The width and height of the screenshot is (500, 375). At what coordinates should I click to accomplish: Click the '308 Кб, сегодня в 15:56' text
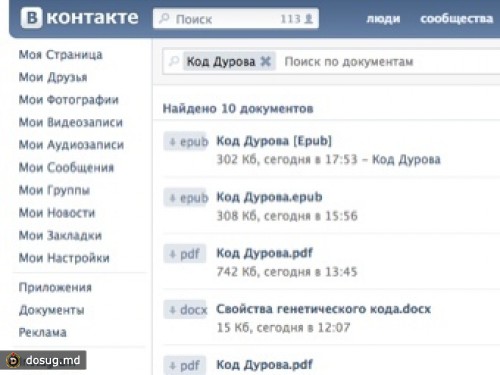click(x=287, y=216)
